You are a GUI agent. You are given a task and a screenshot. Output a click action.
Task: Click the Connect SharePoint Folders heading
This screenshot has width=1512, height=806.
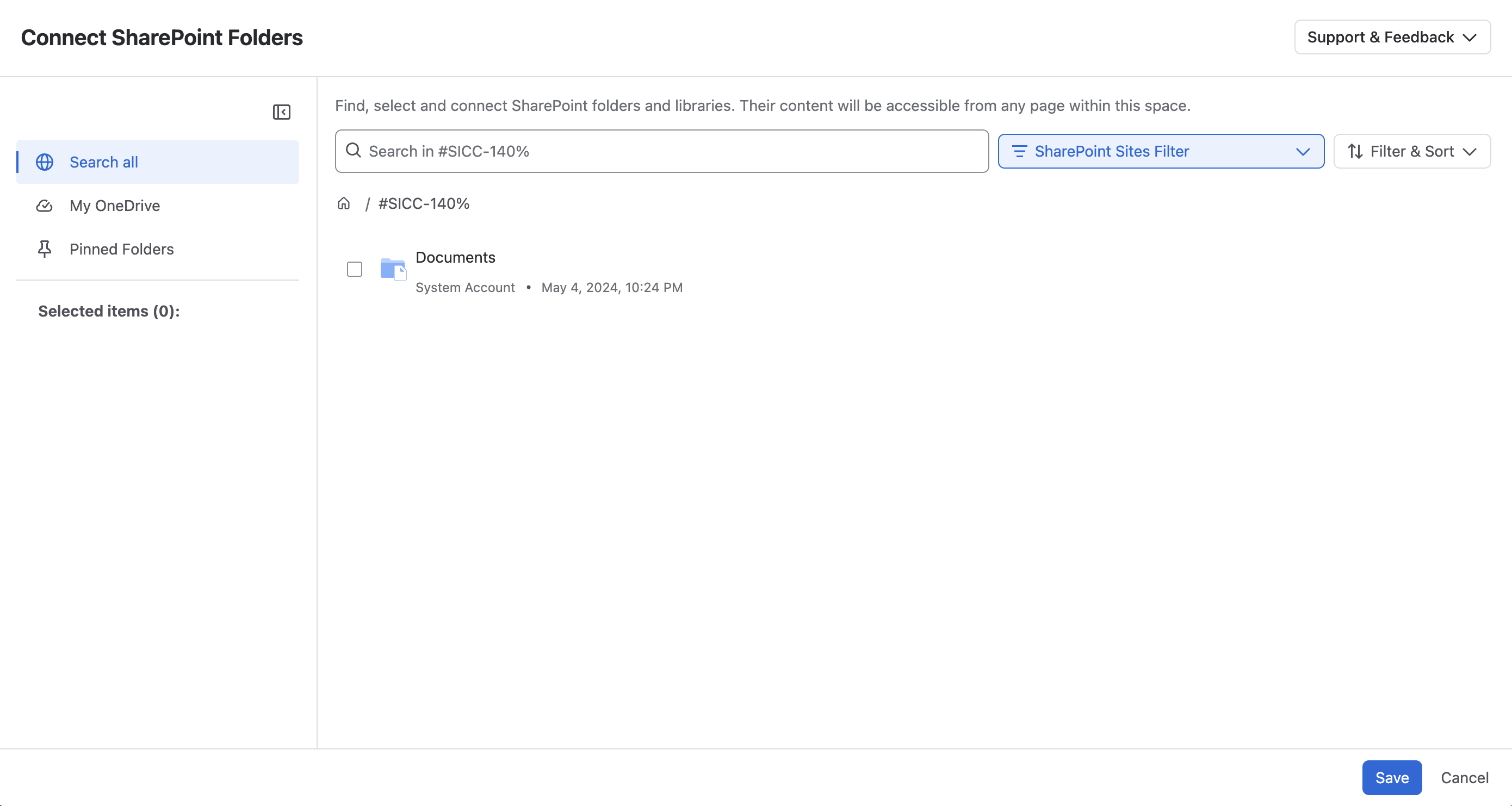[x=162, y=38]
